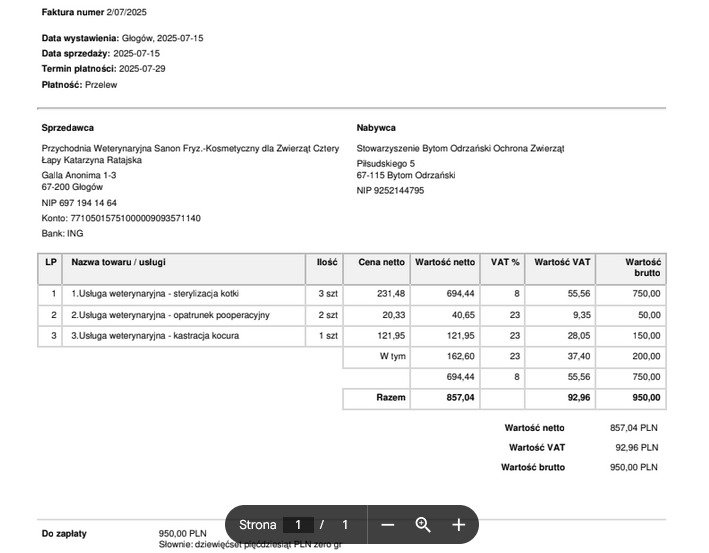Click the total page count '1' in the page toolbar

(345, 525)
